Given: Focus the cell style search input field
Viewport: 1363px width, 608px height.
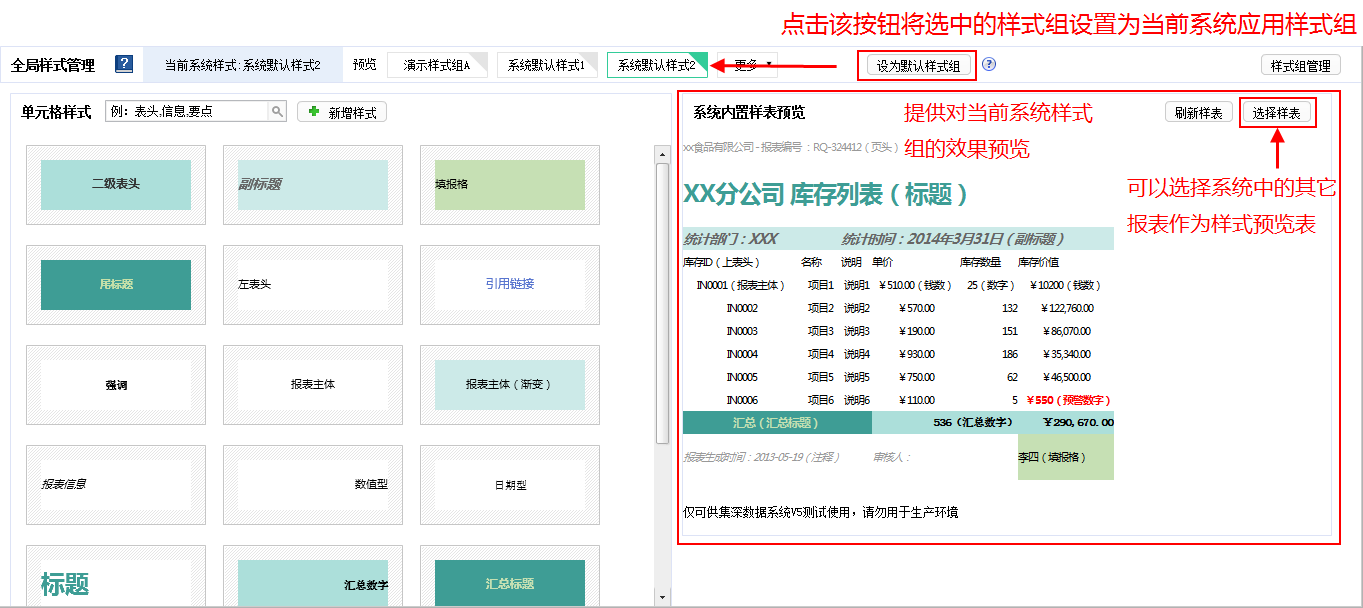Looking at the screenshot, I should click(187, 112).
